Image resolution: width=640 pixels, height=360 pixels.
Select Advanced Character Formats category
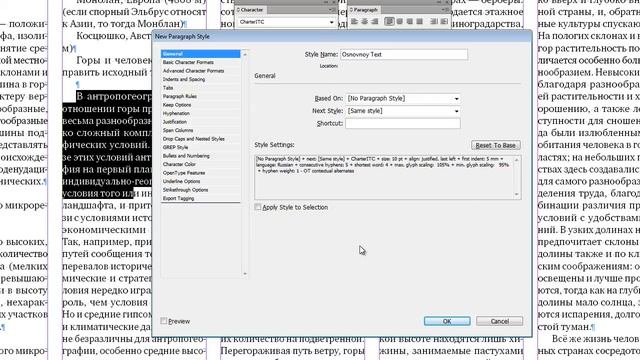tap(200, 71)
